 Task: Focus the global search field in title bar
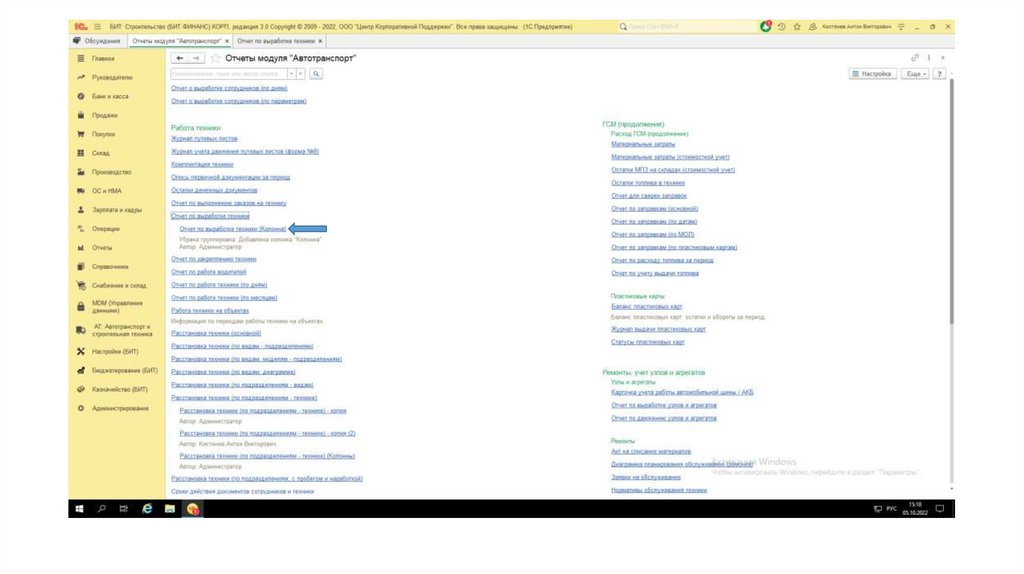point(687,27)
